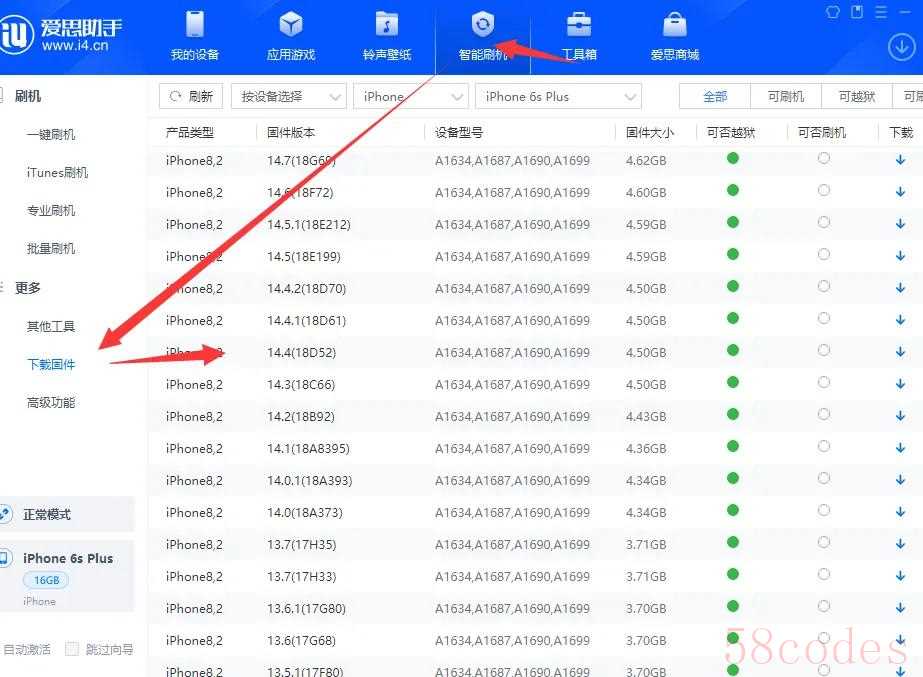
Task: Select 专业刷机 in sidebar
Action: (51, 211)
